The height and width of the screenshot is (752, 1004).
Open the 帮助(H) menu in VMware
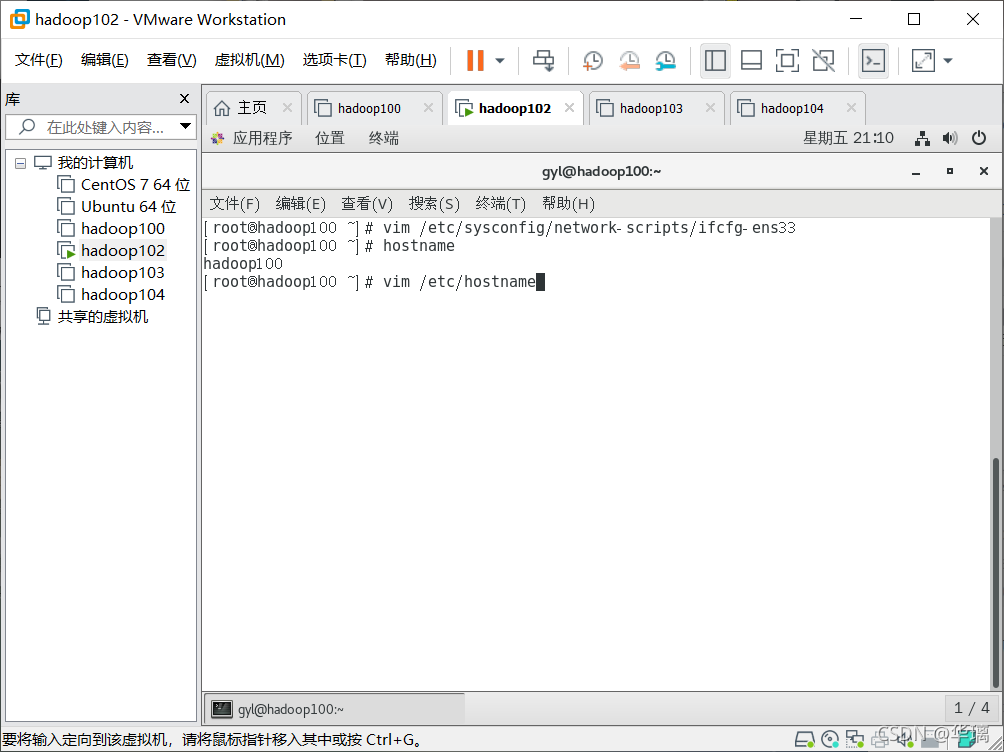coord(410,60)
